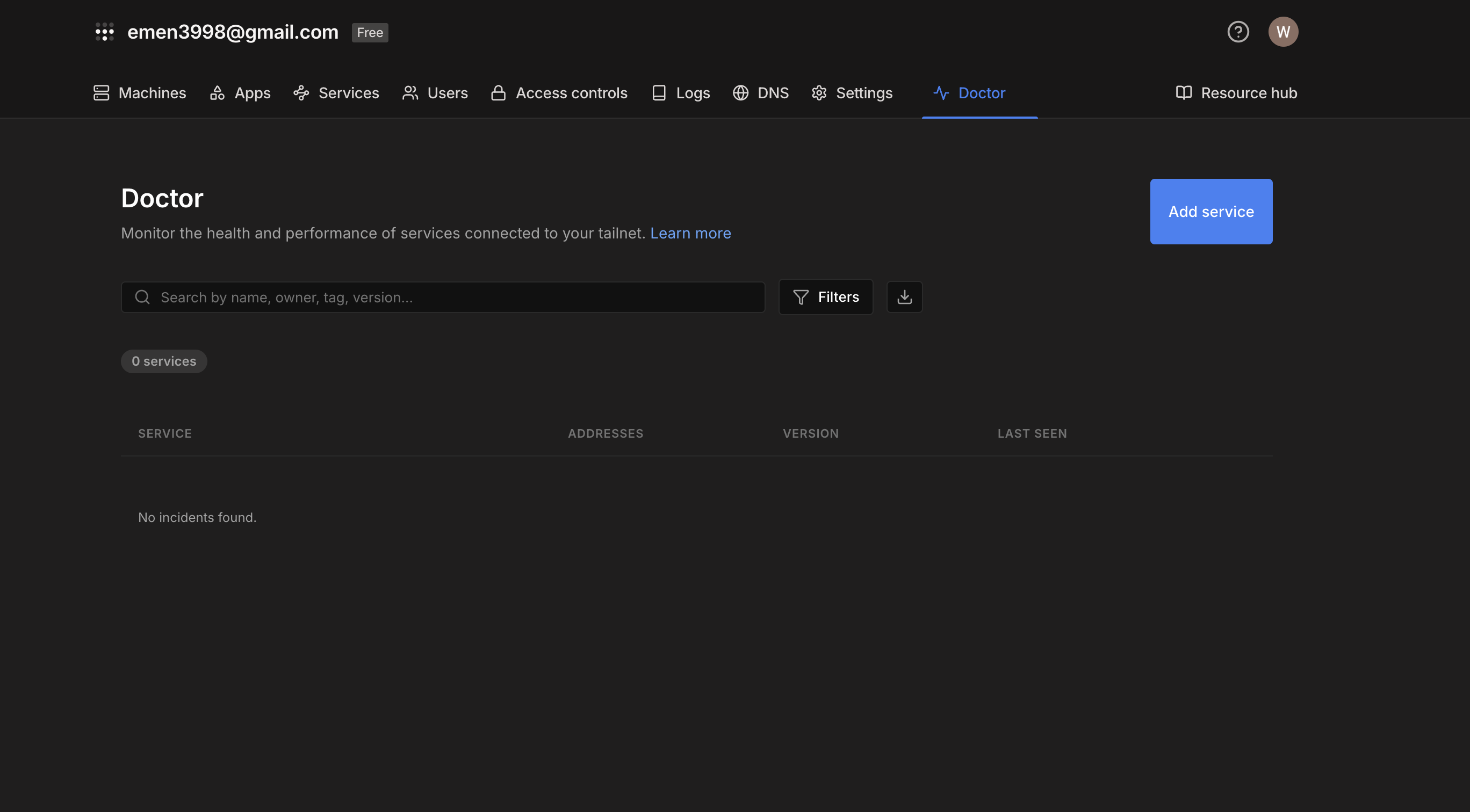Click the Last Seen column header
Image resolution: width=1470 pixels, height=812 pixels.
1032,433
